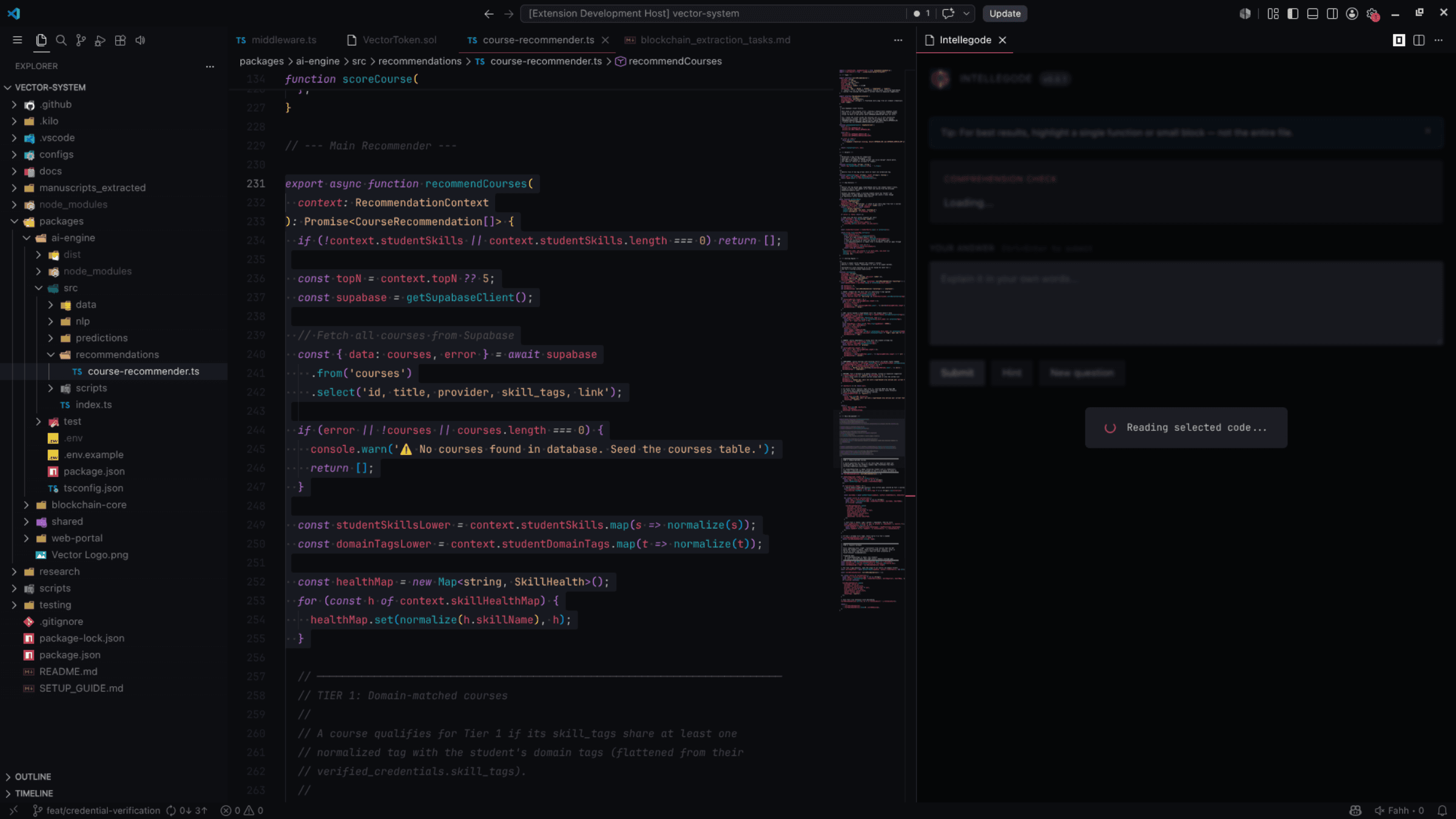The width and height of the screenshot is (1456, 819).
Task: Open the Customize Layout icon
Action: (1273, 13)
